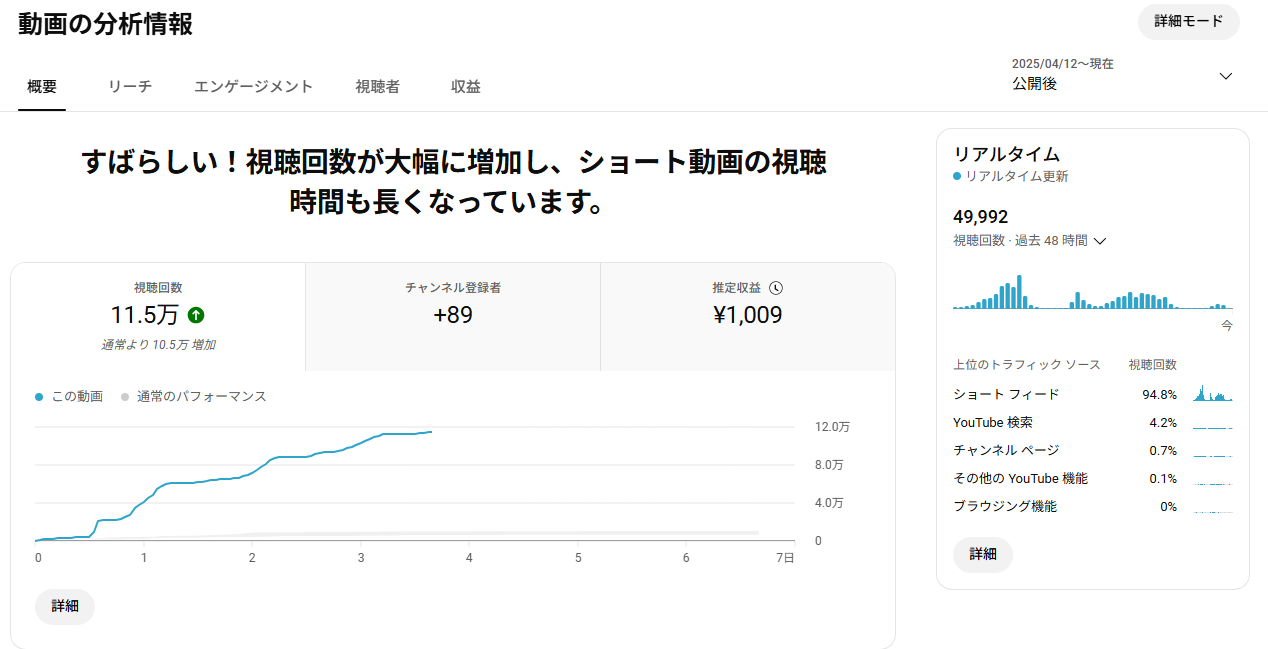This screenshot has height=649, width=1268.
Task: Click the green up-arrow icon beside 11.5万
Action: tap(196, 315)
